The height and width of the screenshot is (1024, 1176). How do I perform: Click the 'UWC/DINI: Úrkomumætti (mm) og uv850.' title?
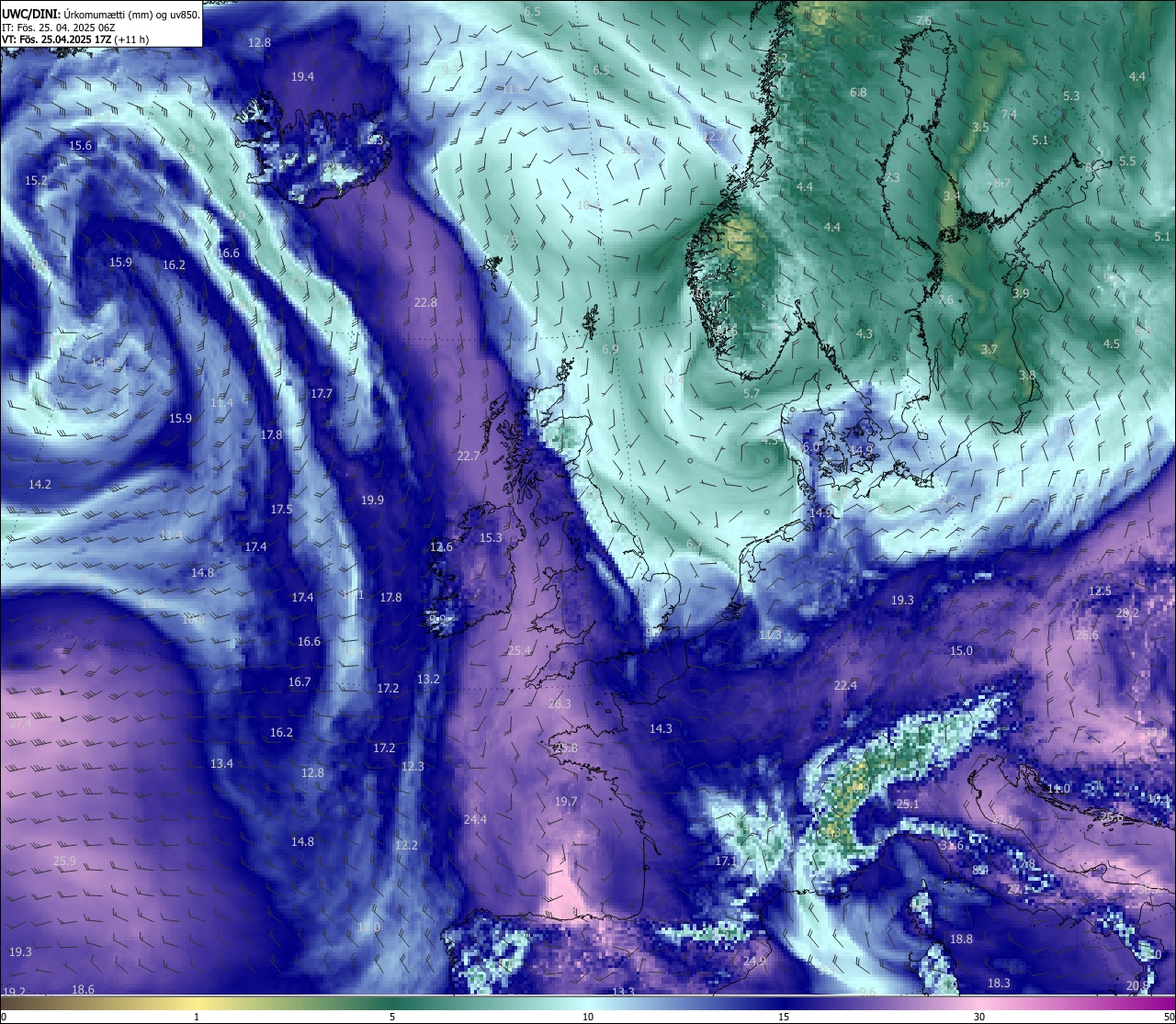click(100, 14)
